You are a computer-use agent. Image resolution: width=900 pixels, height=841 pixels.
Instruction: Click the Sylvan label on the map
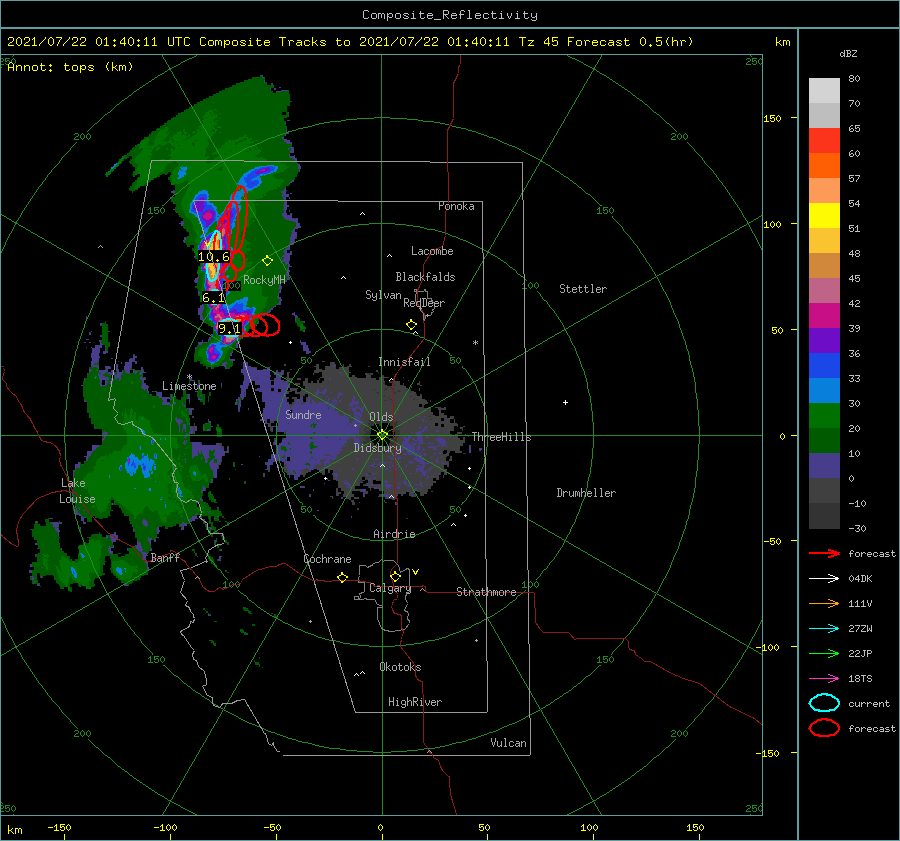tap(383, 295)
